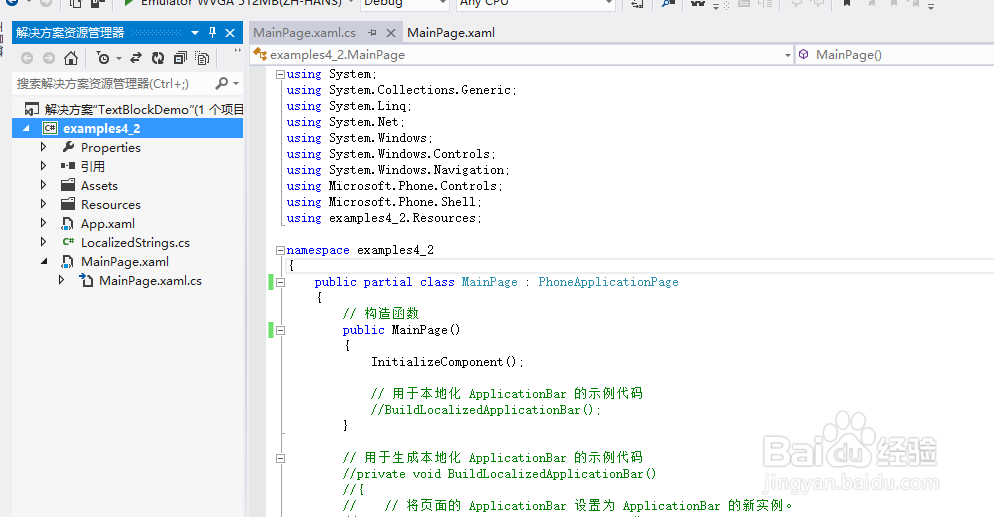Click the XAML file icon beside App.xaml

pos(67,224)
